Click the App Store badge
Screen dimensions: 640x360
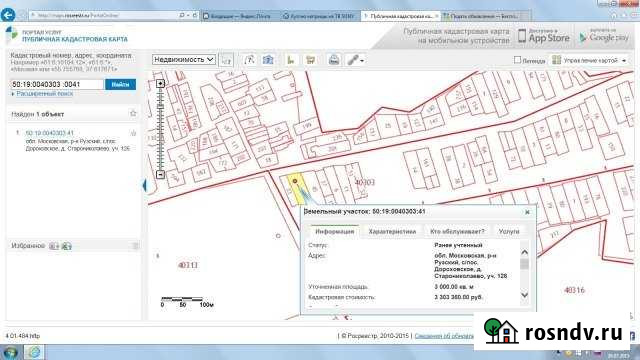(x=544, y=36)
